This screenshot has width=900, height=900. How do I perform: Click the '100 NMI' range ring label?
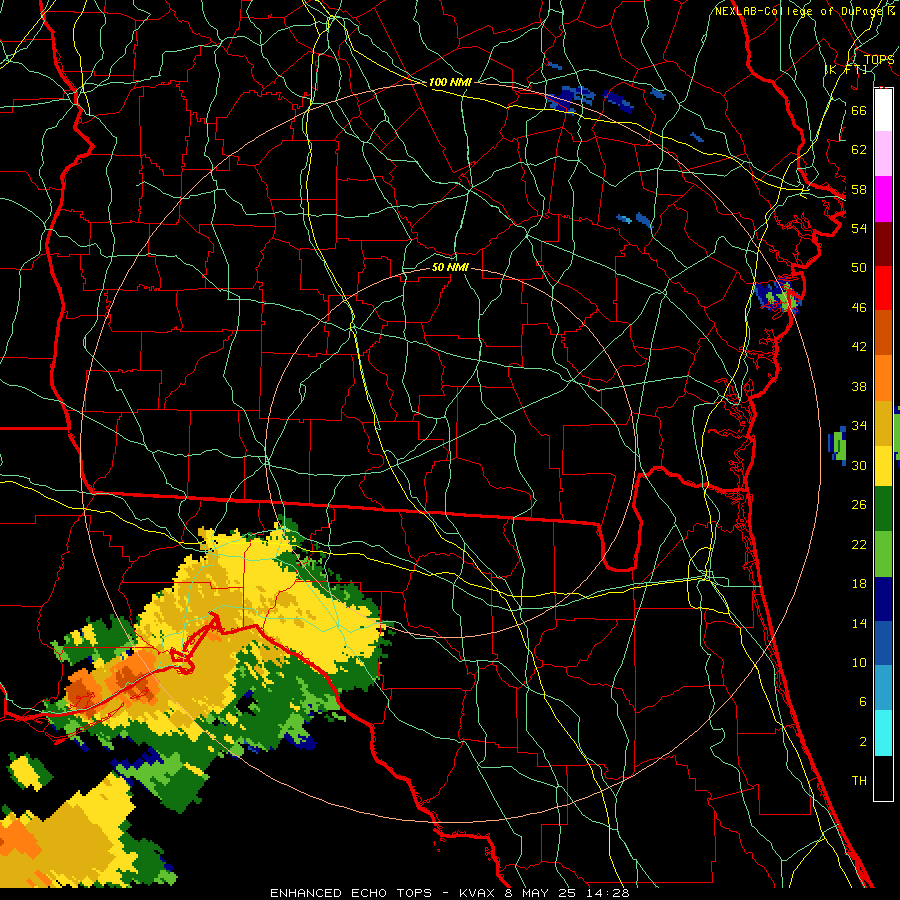[450, 82]
